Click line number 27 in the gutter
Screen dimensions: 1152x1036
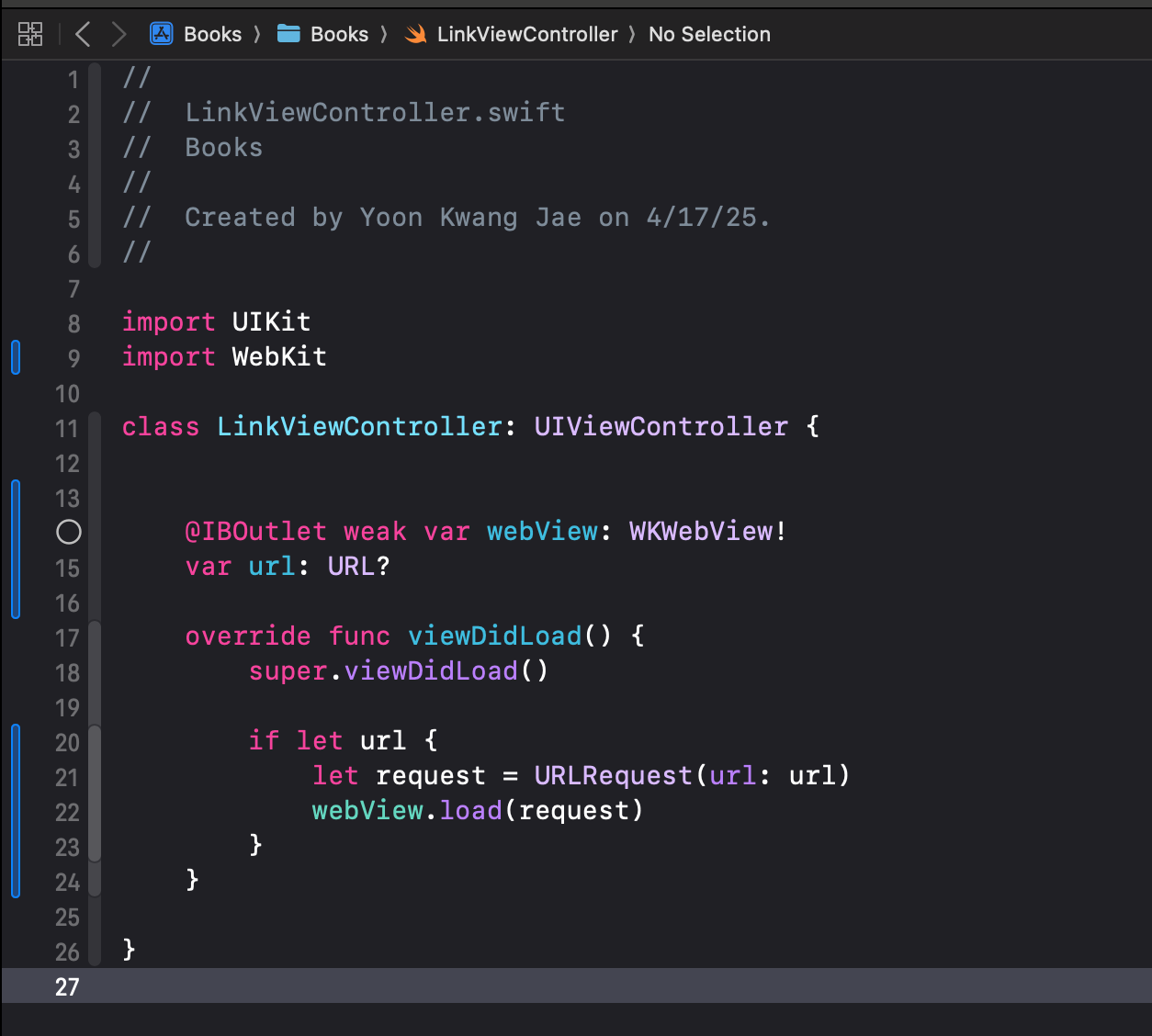click(67, 986)
